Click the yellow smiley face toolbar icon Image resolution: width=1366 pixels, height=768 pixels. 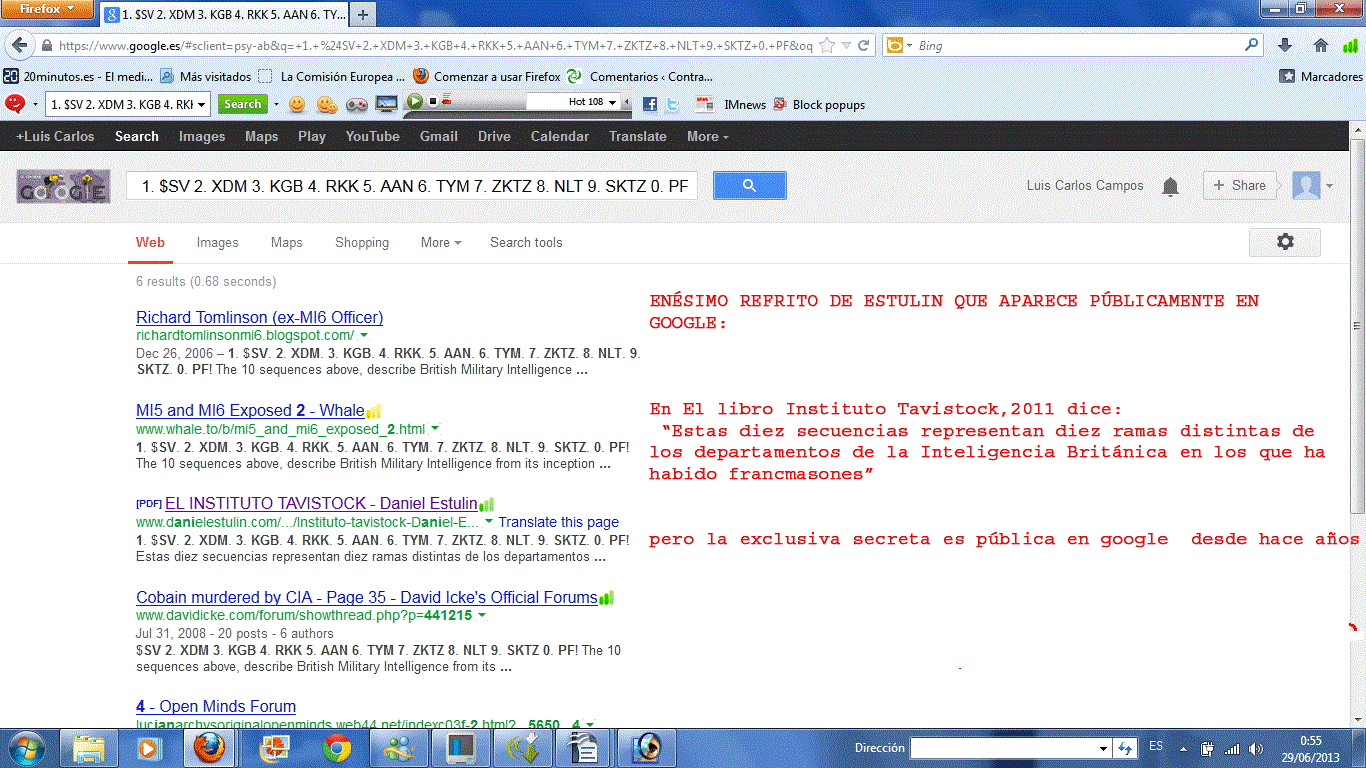(x=297, y=104)
